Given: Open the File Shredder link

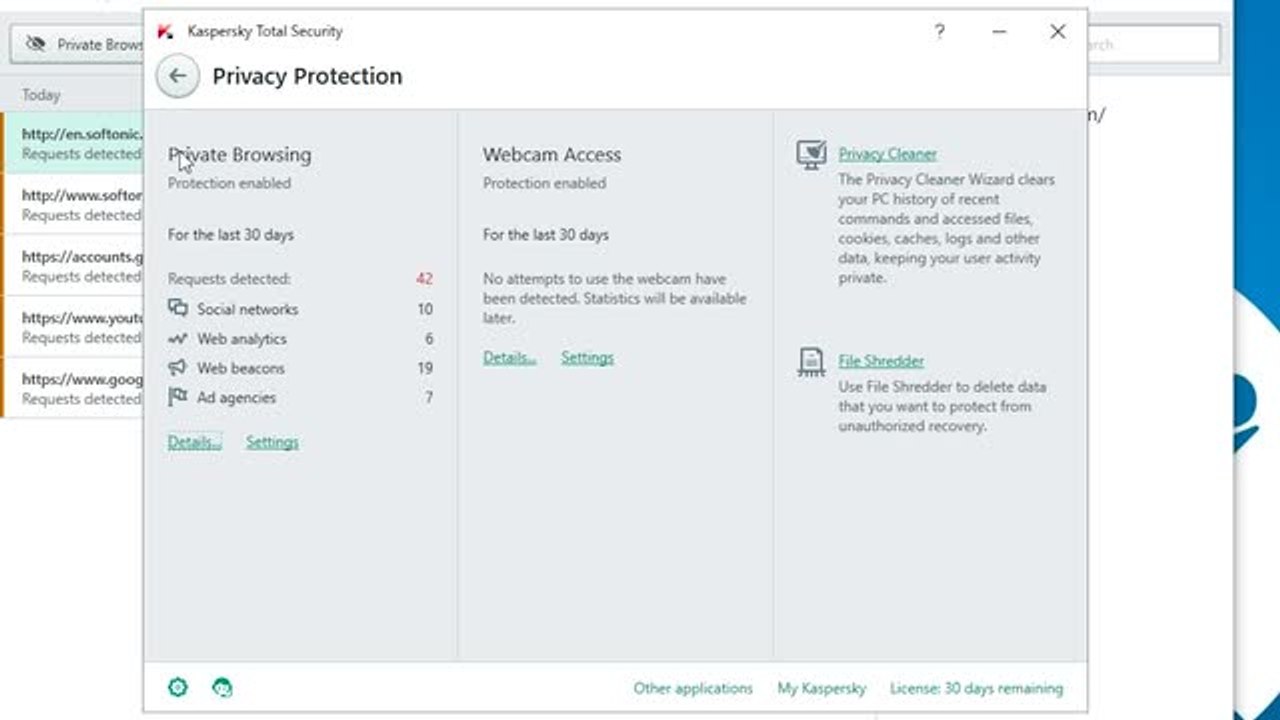Looking at the screenshot, I should click(881, 361).
